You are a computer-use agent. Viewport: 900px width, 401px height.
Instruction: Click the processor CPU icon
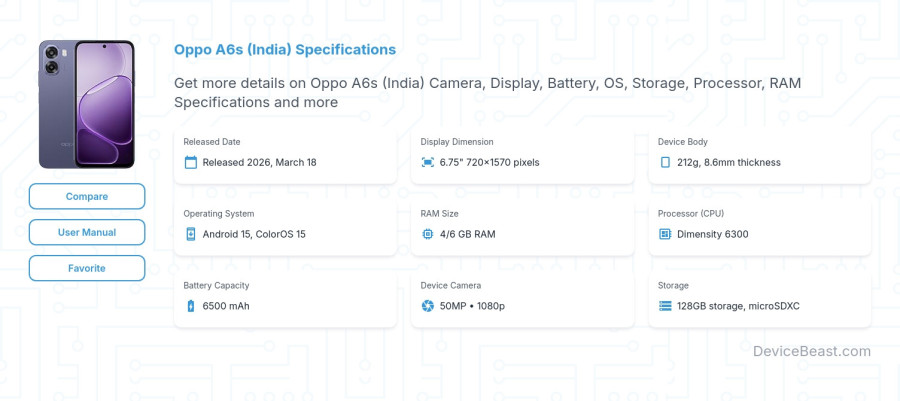665,234
